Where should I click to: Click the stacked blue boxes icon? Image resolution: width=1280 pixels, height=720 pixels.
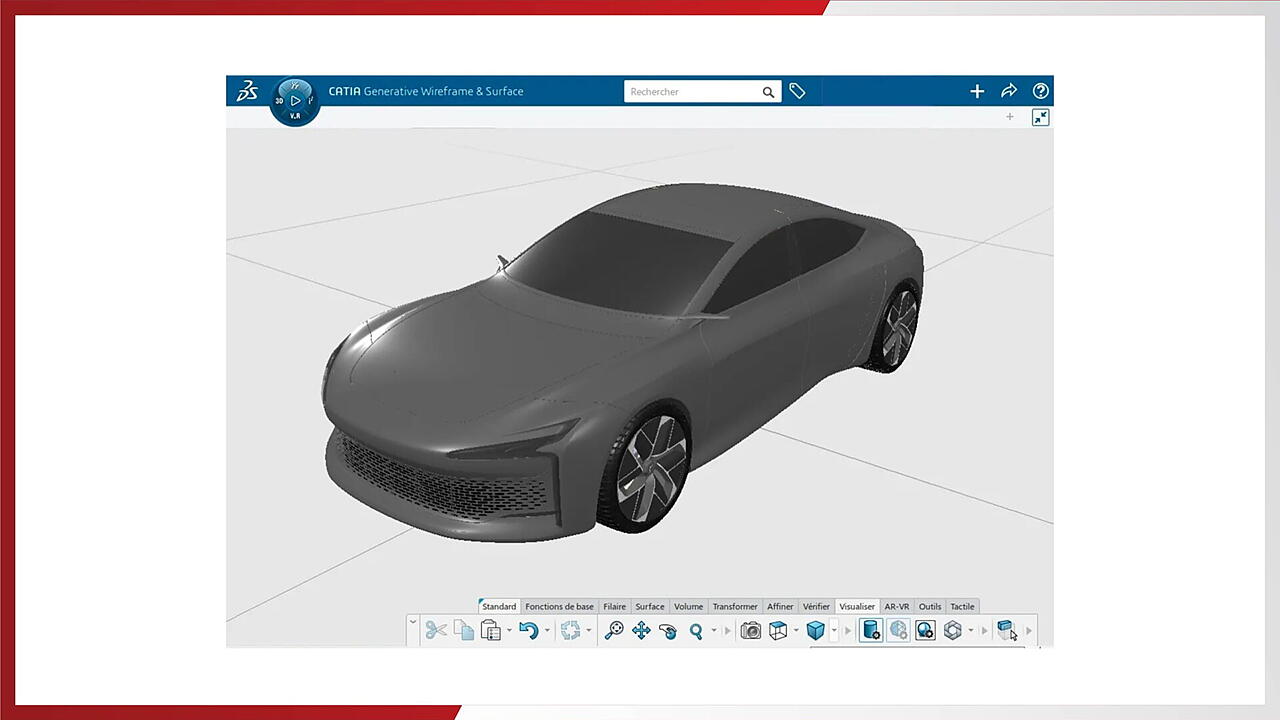pyautogui.click(x=1007, y=629)
